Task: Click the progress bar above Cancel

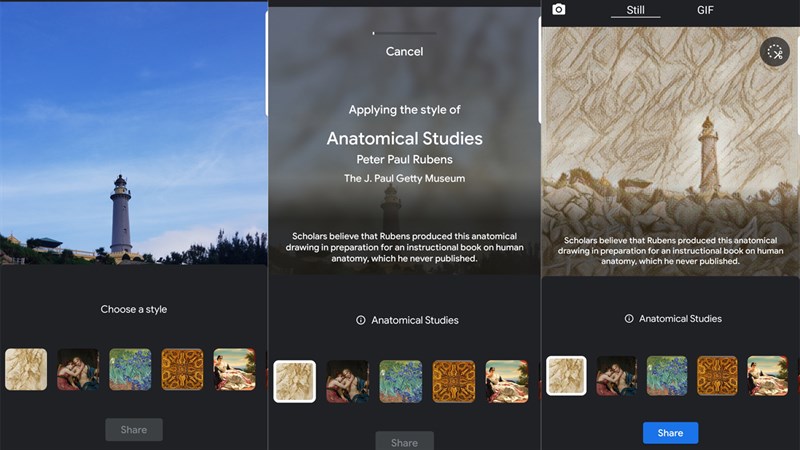Action: [x=404, y=33]
